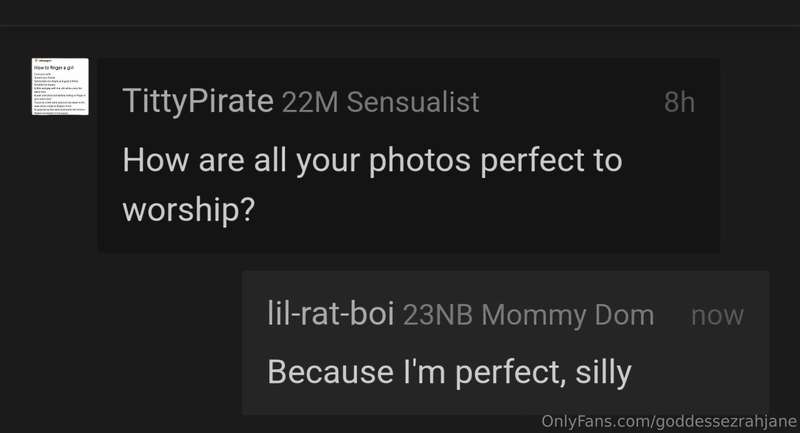
Task: Click the 8h comment timestamp
Action: [x=679, y=102]
